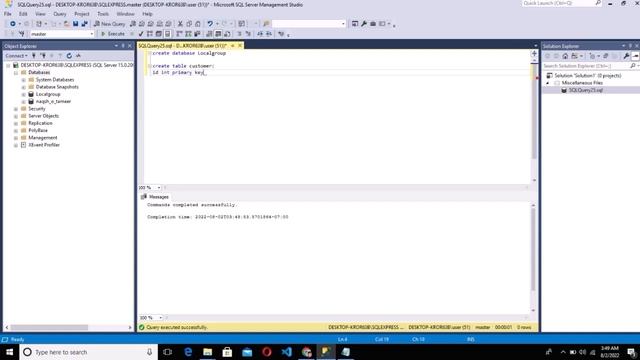
Task: Click the Pin icon on Object Explorer header
Action: (123, 46)
